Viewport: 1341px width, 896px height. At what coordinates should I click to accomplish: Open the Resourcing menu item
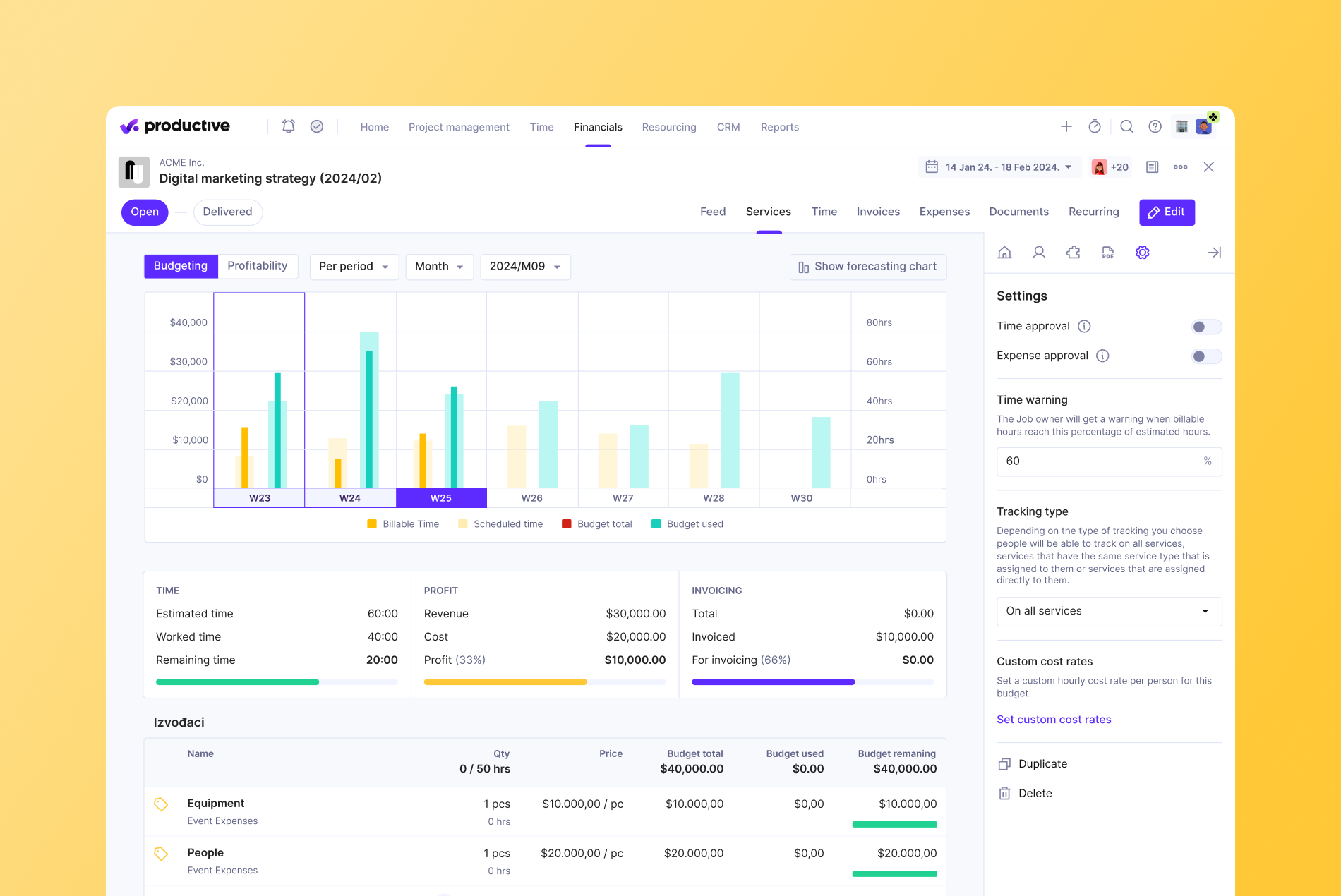click(x=668, y=127)
